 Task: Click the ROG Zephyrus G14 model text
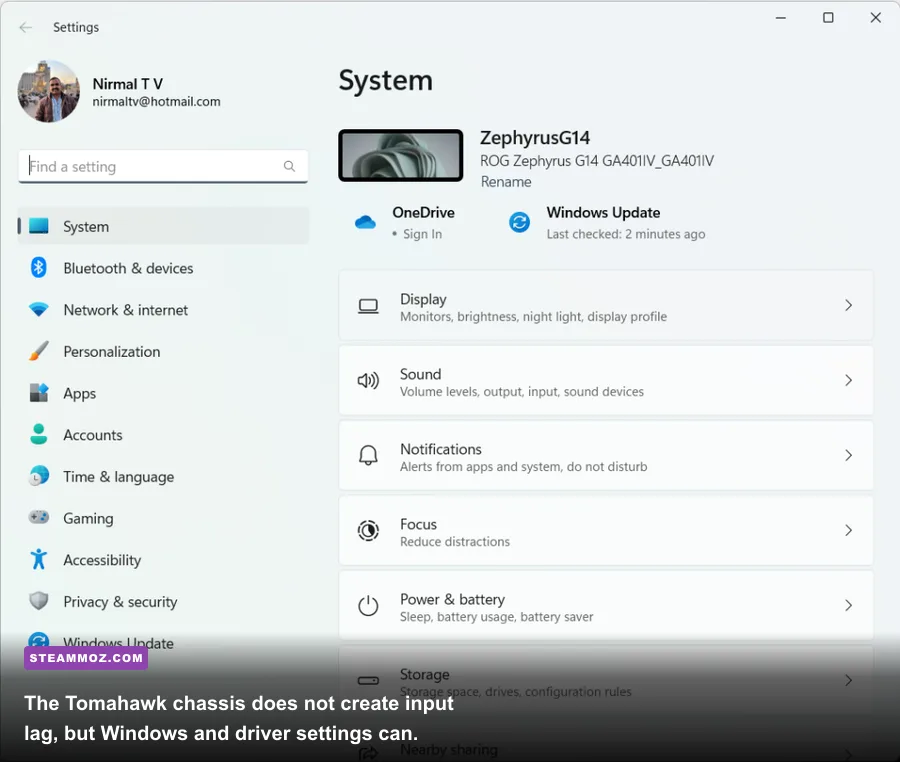coord(597,161)
